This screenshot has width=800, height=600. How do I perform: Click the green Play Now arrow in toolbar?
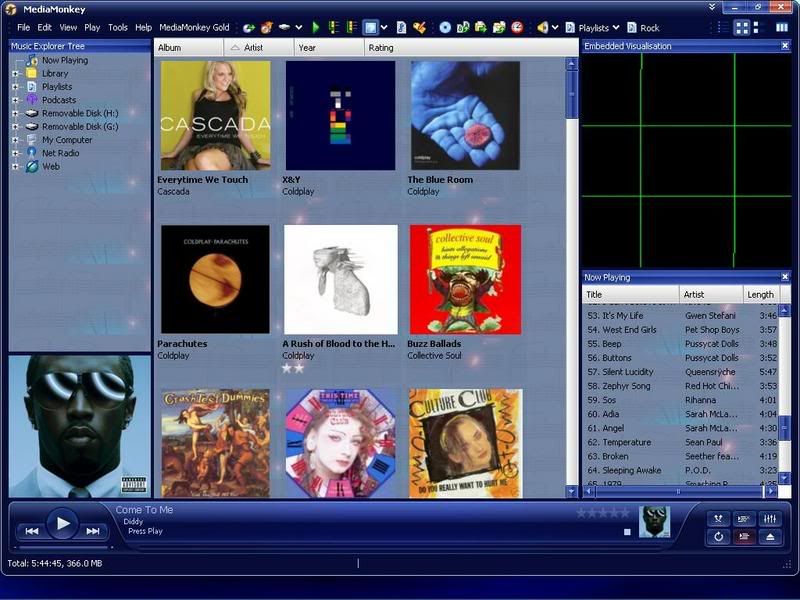pyautogui.click(x=316, y=28)
